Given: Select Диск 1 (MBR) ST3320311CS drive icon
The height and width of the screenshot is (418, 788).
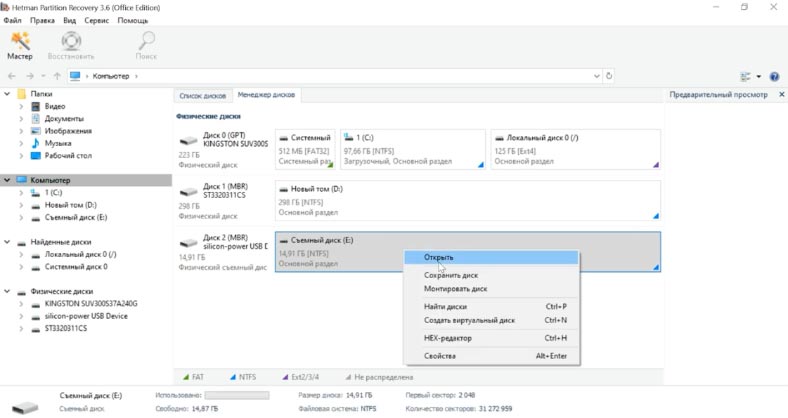Looking at the screenshot, I should point(188,192).
